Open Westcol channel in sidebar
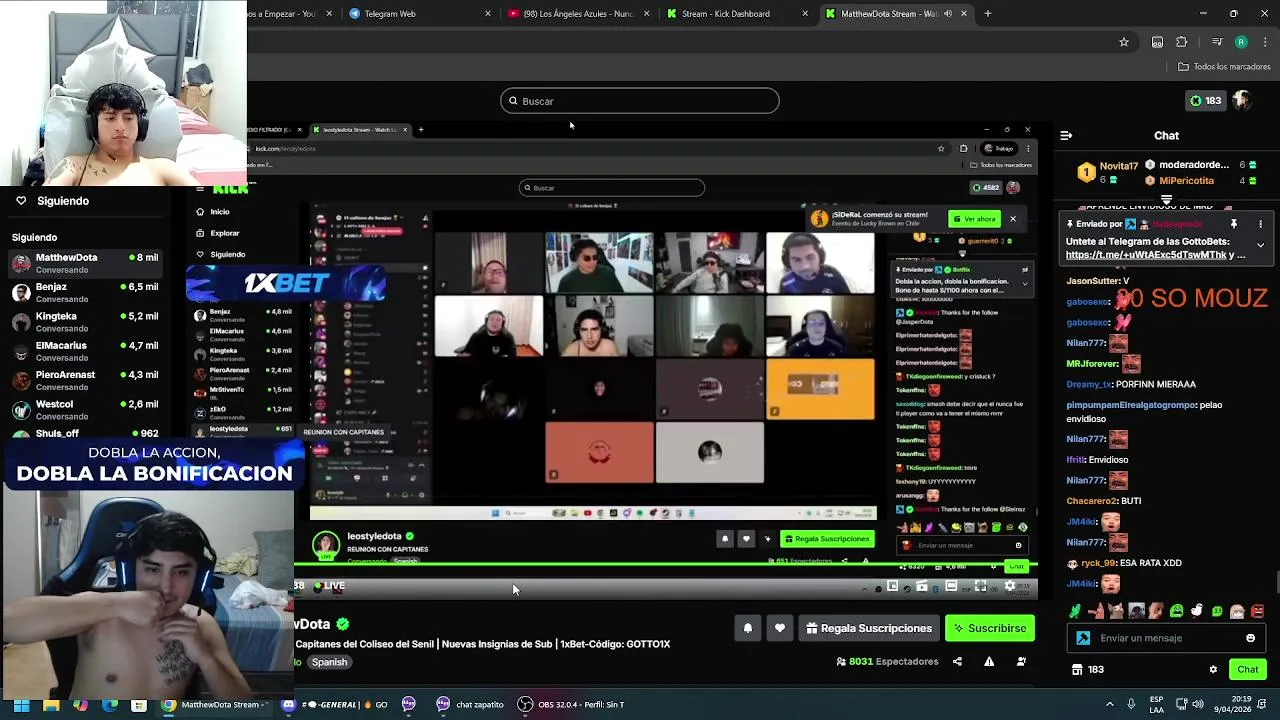 coord(85,409)
